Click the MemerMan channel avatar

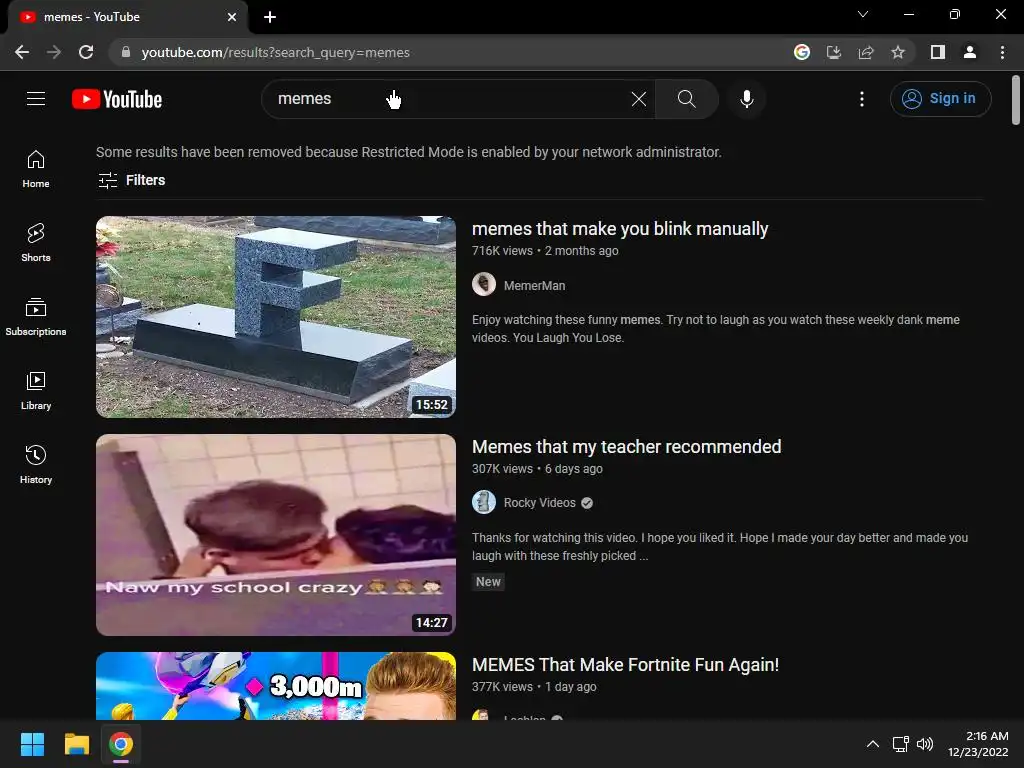click(484, 285)
